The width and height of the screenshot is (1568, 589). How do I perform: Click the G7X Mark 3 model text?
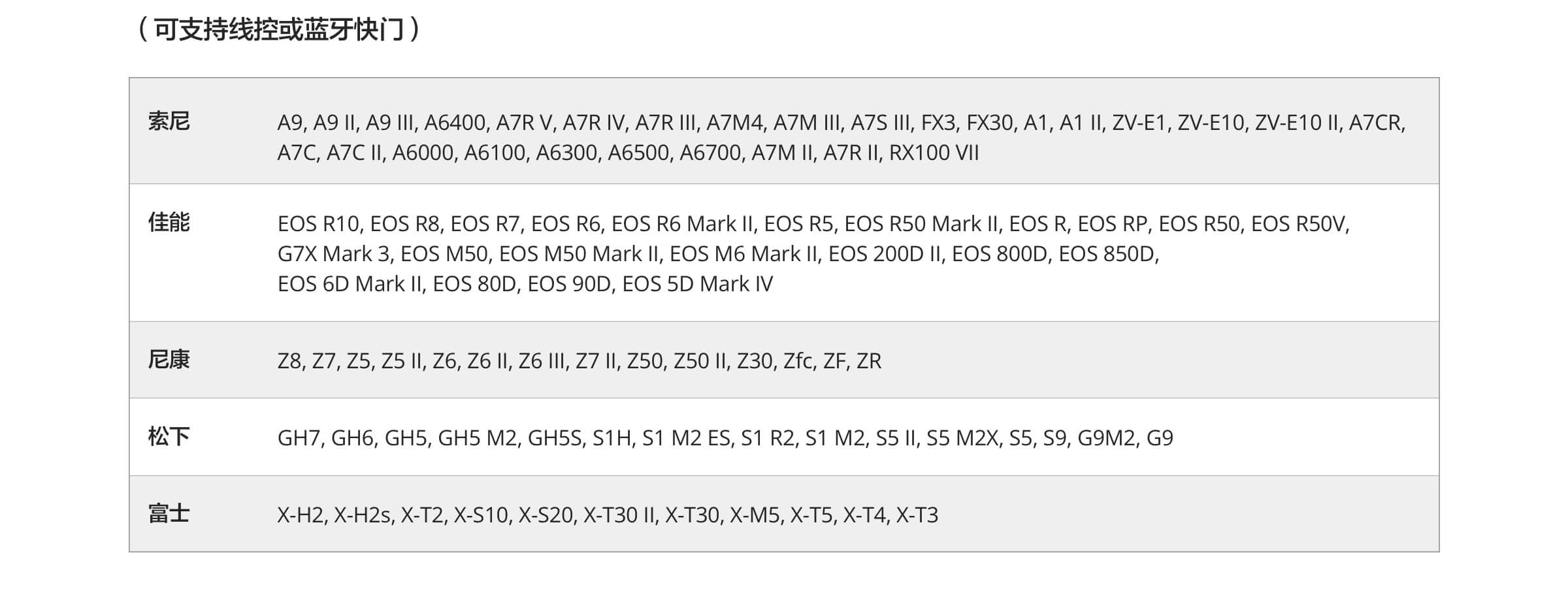335,254
